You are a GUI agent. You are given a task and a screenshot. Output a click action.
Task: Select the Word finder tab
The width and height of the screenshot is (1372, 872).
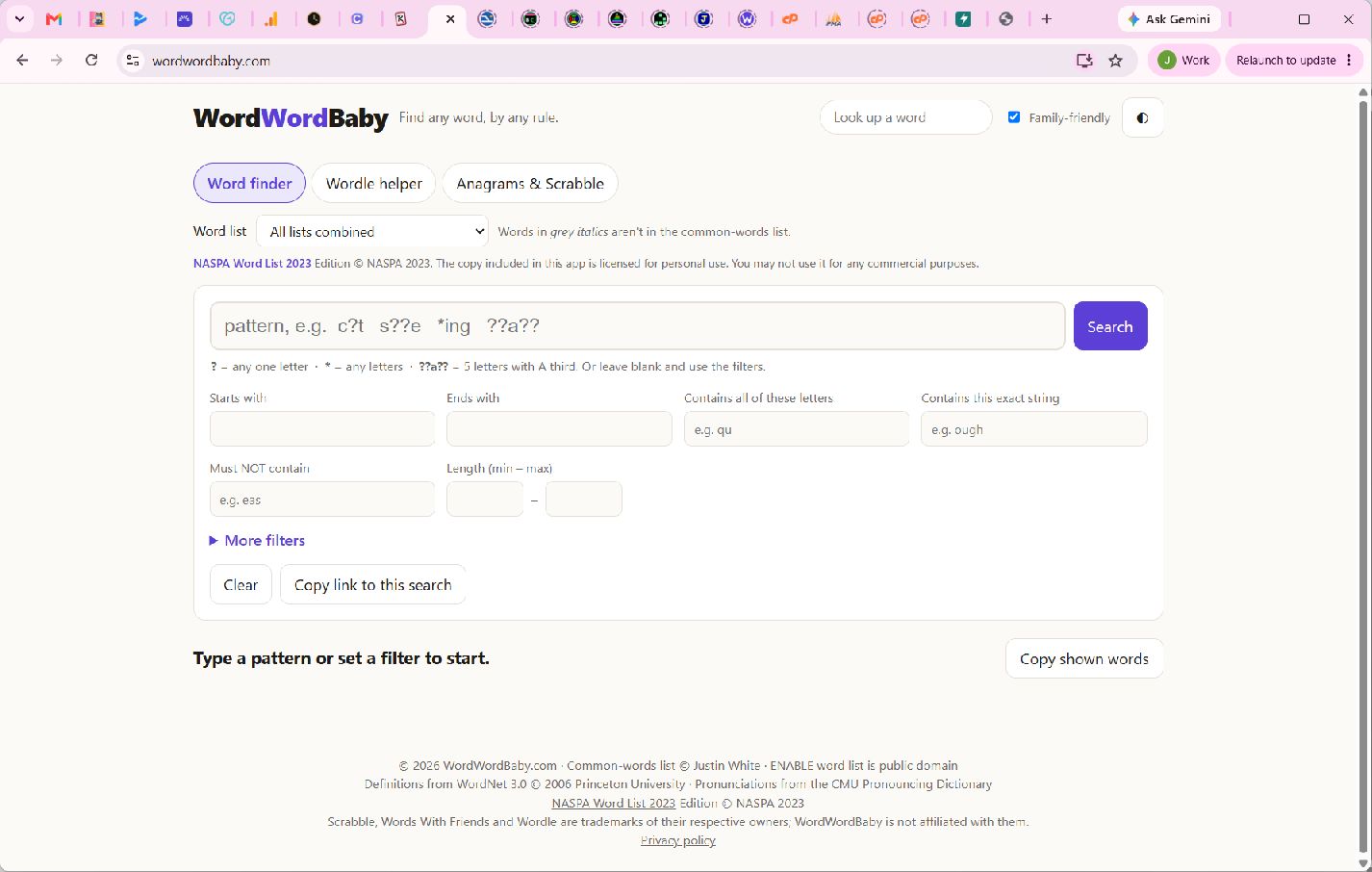(x=249, y=183)
